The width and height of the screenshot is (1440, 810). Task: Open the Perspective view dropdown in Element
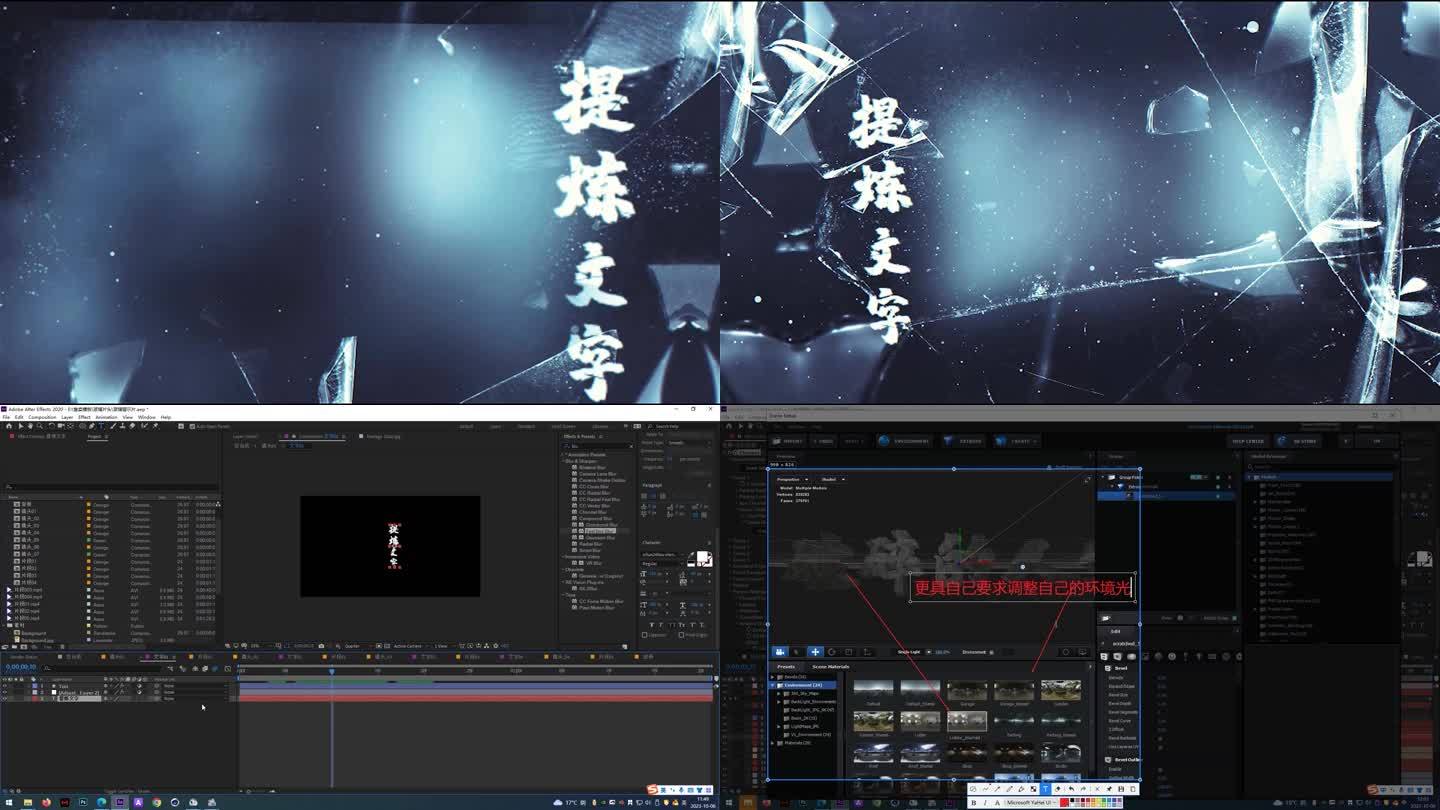792,479
